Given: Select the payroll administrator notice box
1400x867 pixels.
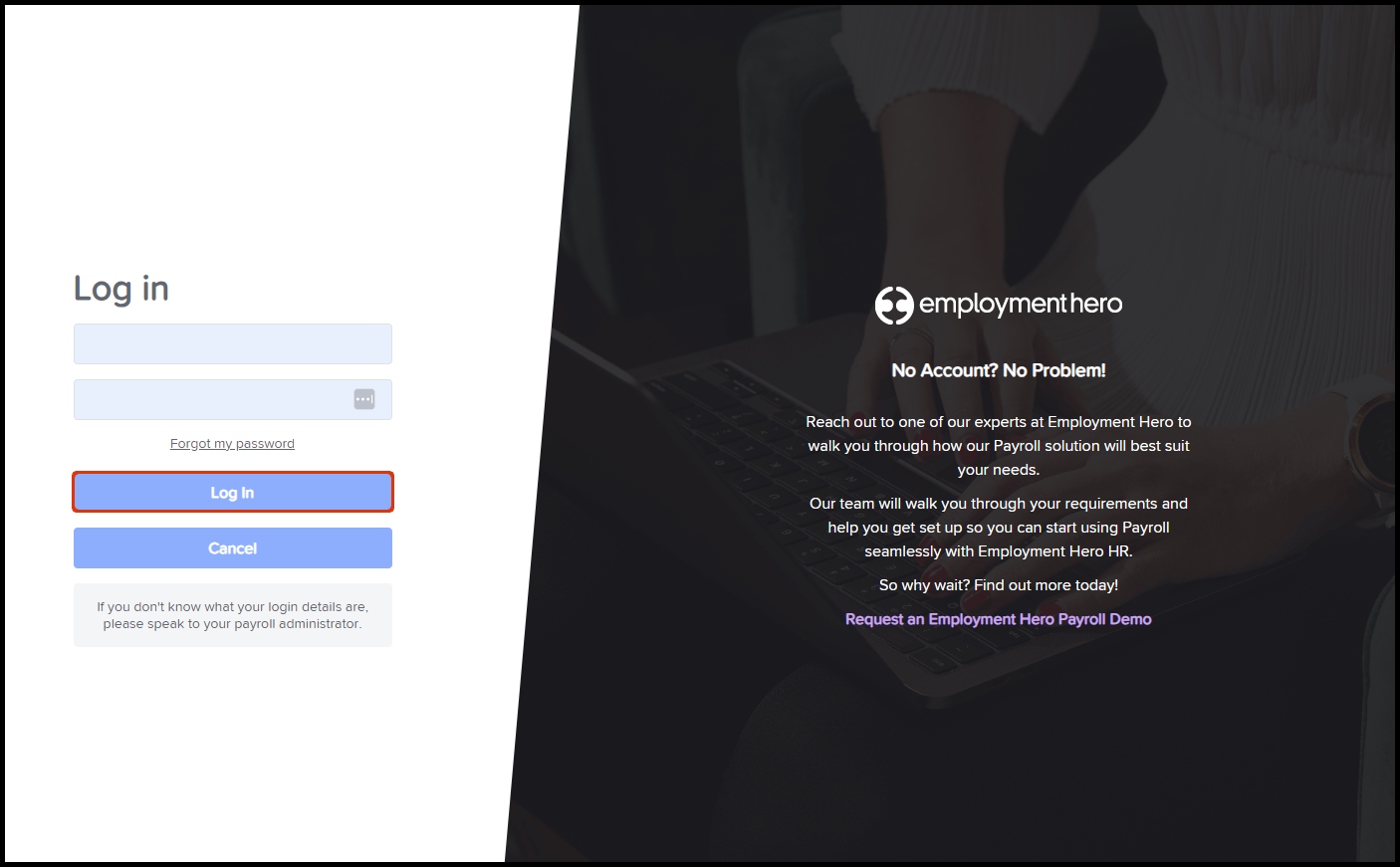Looking at the screenshot, I should (233, 615).
